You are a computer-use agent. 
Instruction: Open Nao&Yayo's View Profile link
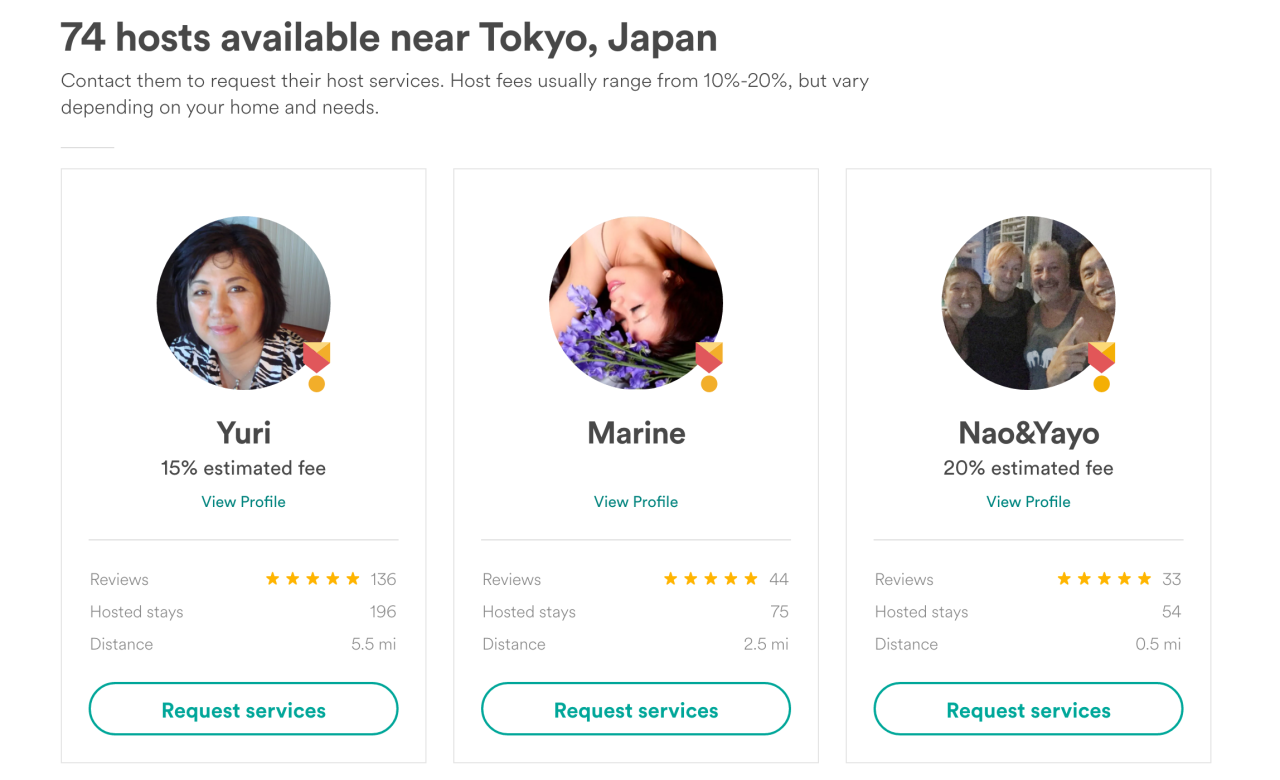coord(1028,501)
